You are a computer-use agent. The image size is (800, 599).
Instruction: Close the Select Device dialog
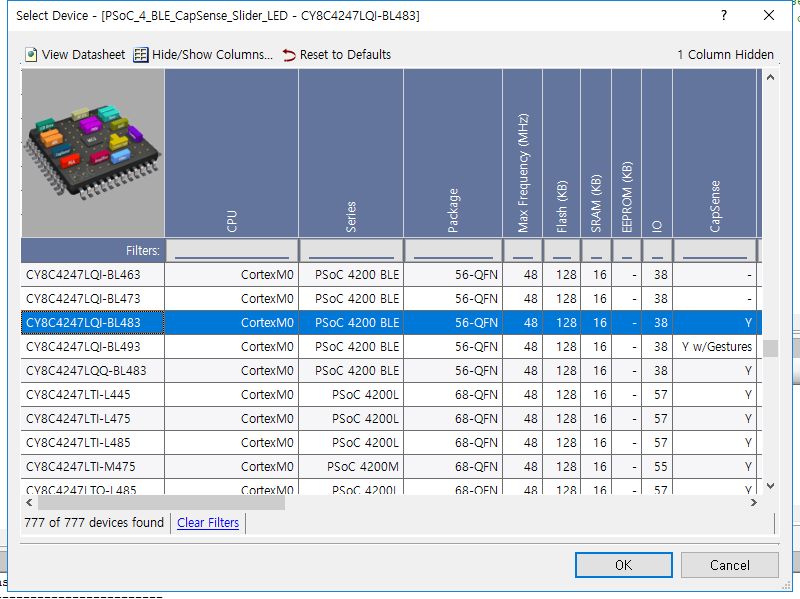(769, 15)
